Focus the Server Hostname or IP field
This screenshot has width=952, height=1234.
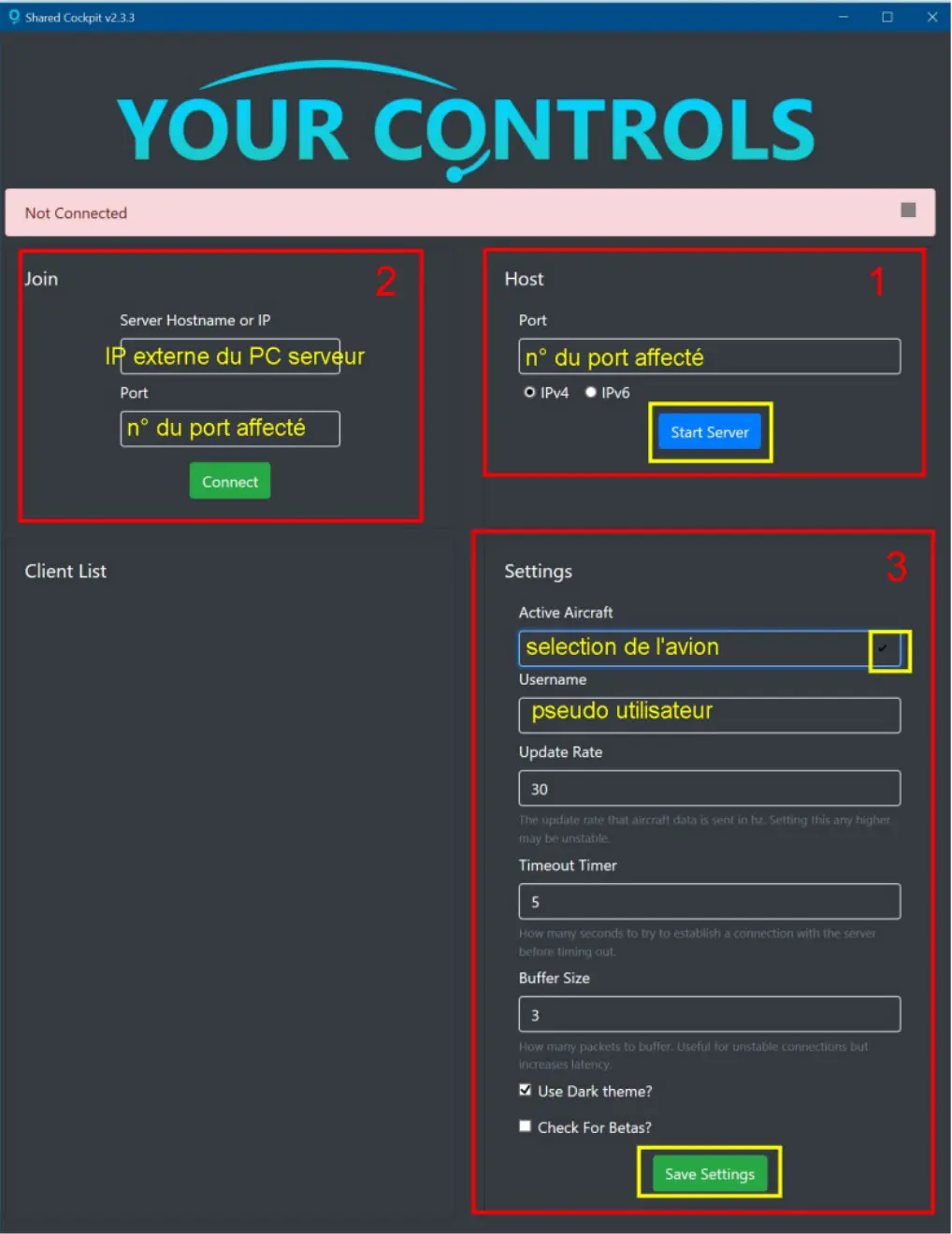[230, 356]
